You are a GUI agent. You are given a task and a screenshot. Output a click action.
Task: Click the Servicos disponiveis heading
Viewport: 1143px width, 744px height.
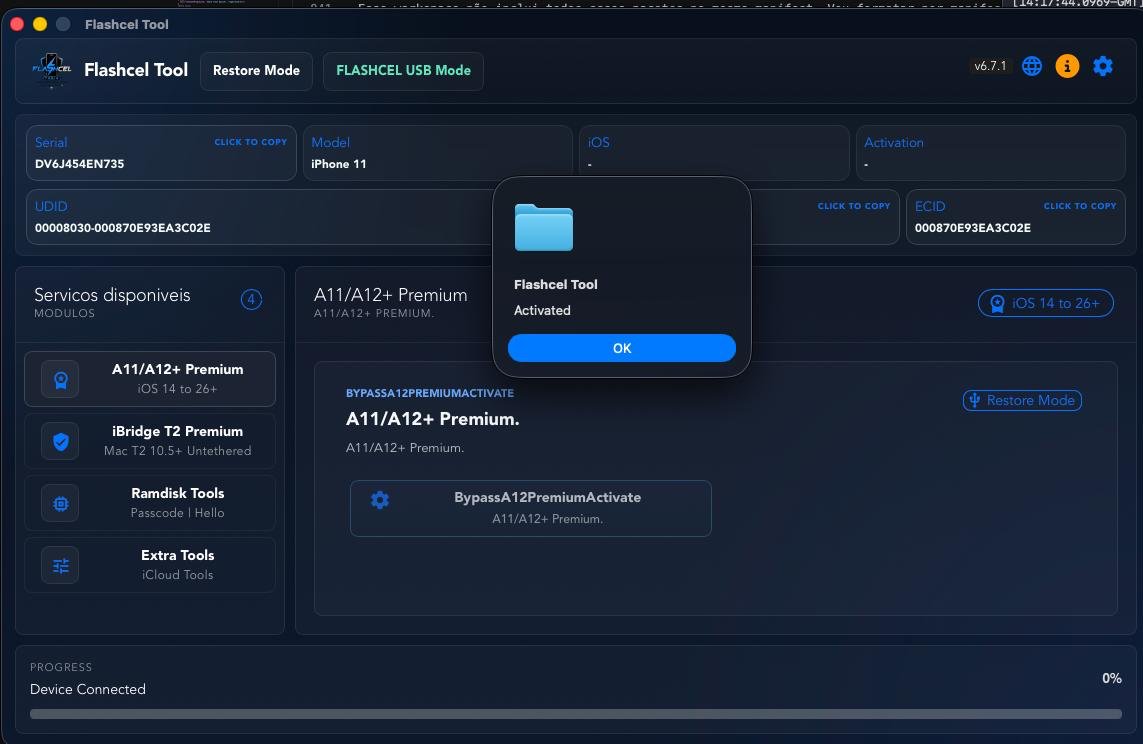[112, 295]
